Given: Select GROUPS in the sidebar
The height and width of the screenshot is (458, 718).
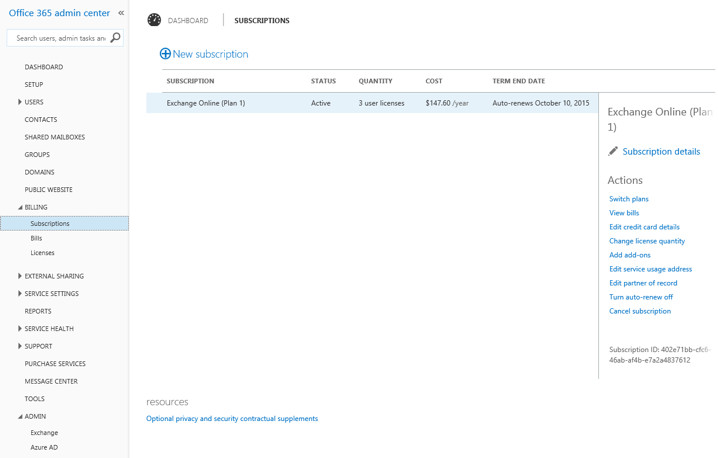Looking at the screenshot, I should (x=37, y=154).
